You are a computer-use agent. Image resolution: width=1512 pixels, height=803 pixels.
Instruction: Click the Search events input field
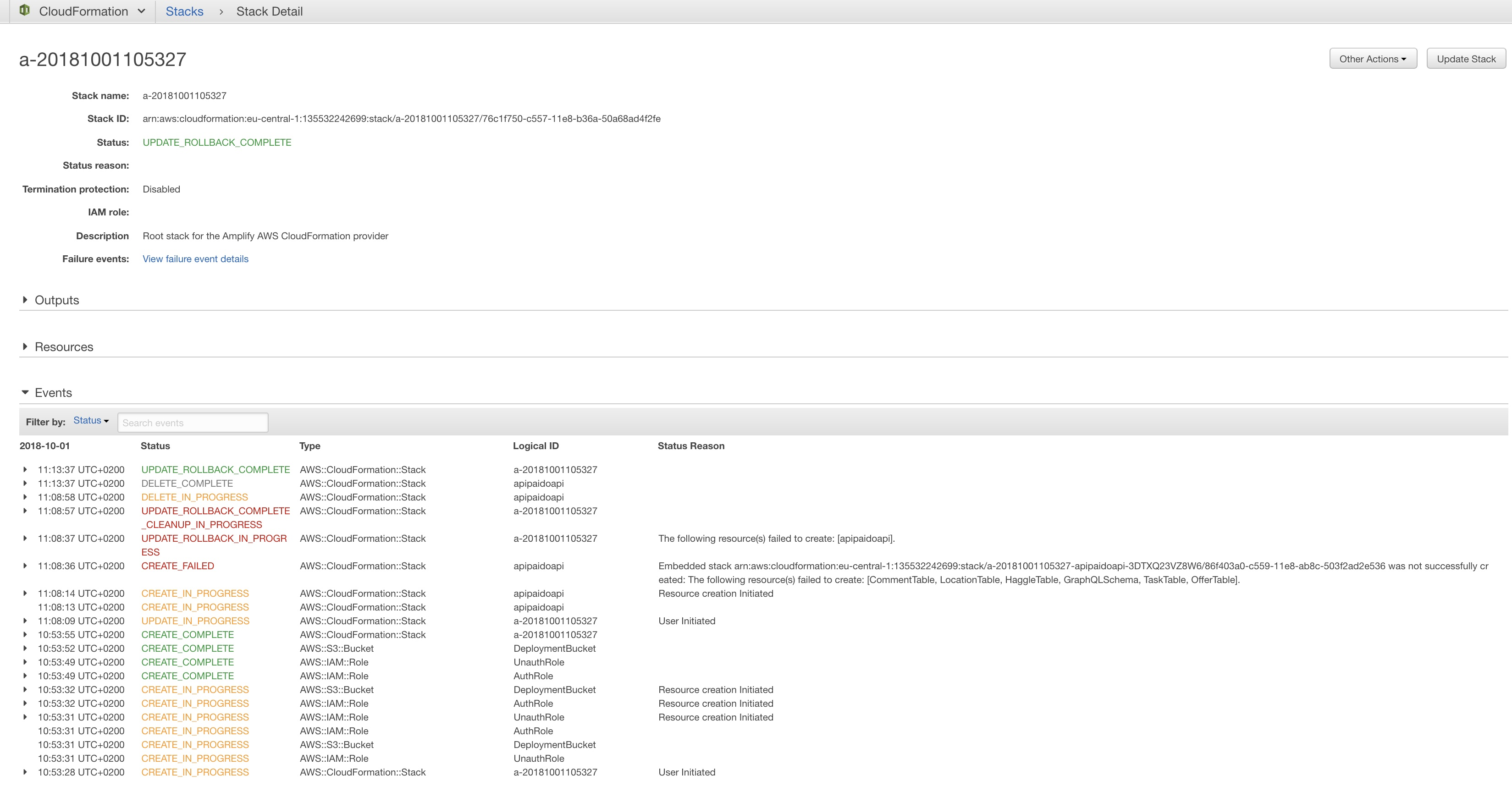pyautogui.click(x=193, y=422)
